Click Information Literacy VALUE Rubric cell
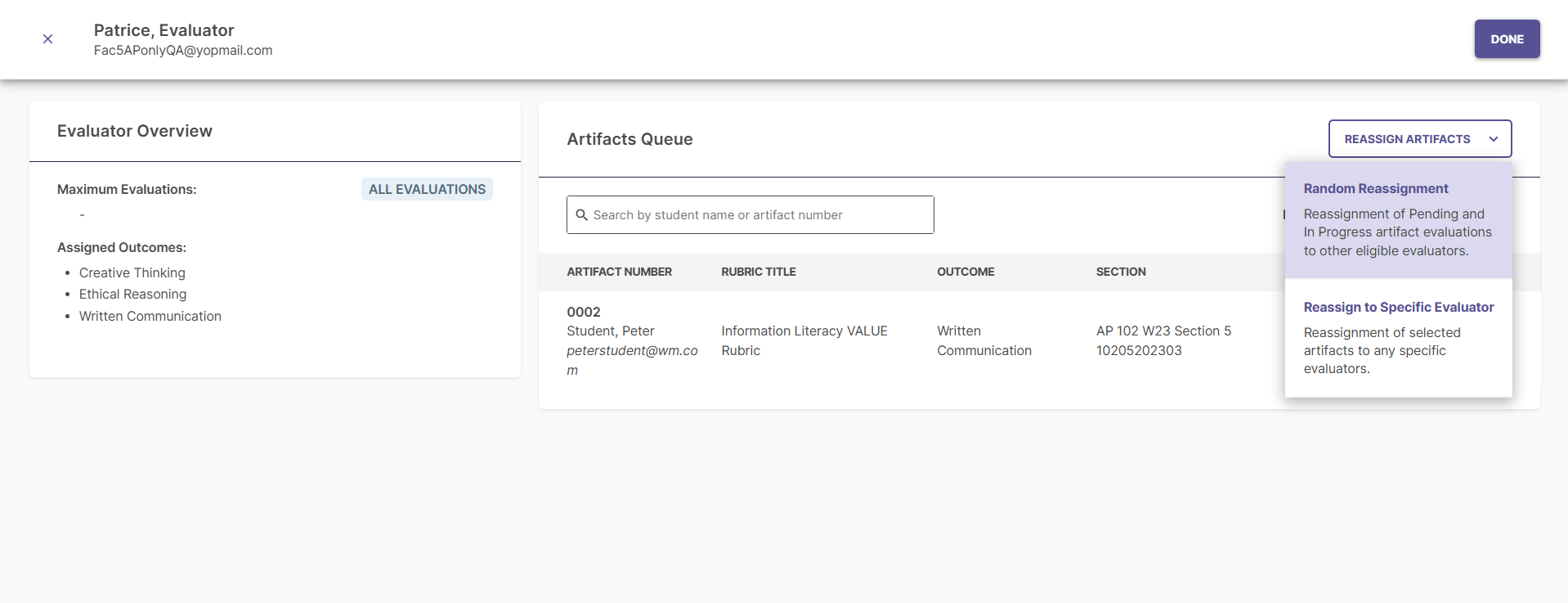The image size is (1568, 603). [x=804, y=340]
